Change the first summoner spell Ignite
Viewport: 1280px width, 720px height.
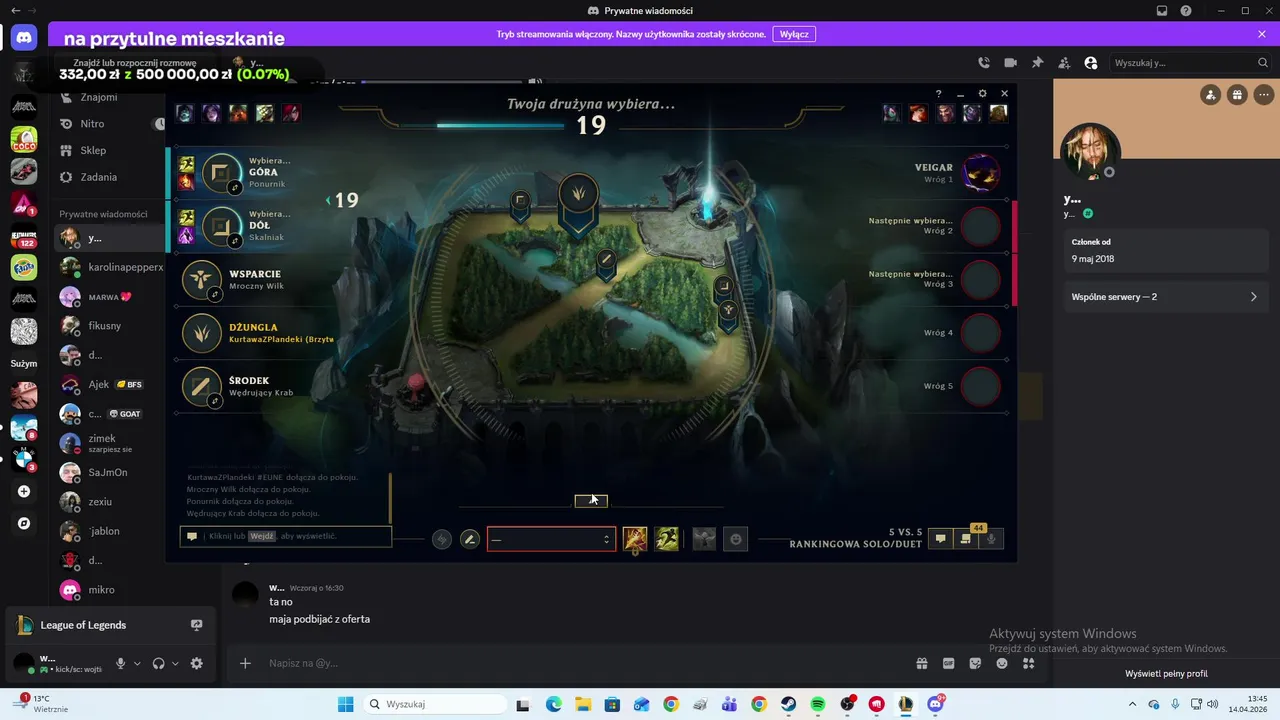point(635,539)
